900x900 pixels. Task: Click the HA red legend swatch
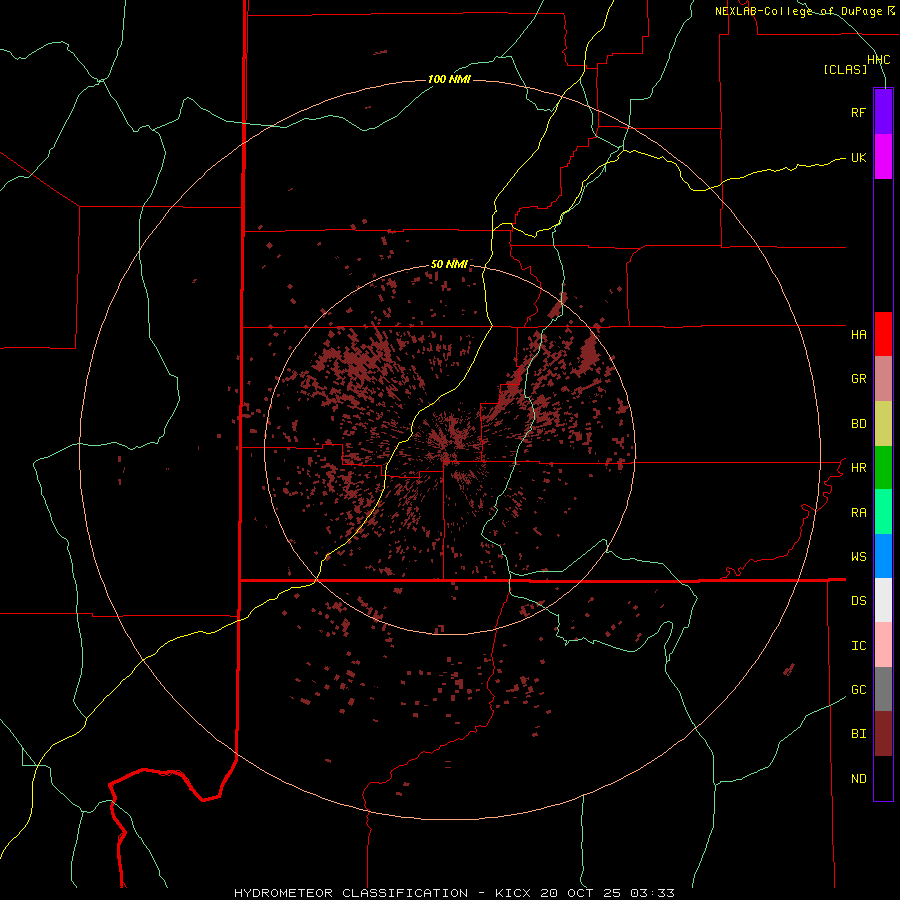(883, 334)
